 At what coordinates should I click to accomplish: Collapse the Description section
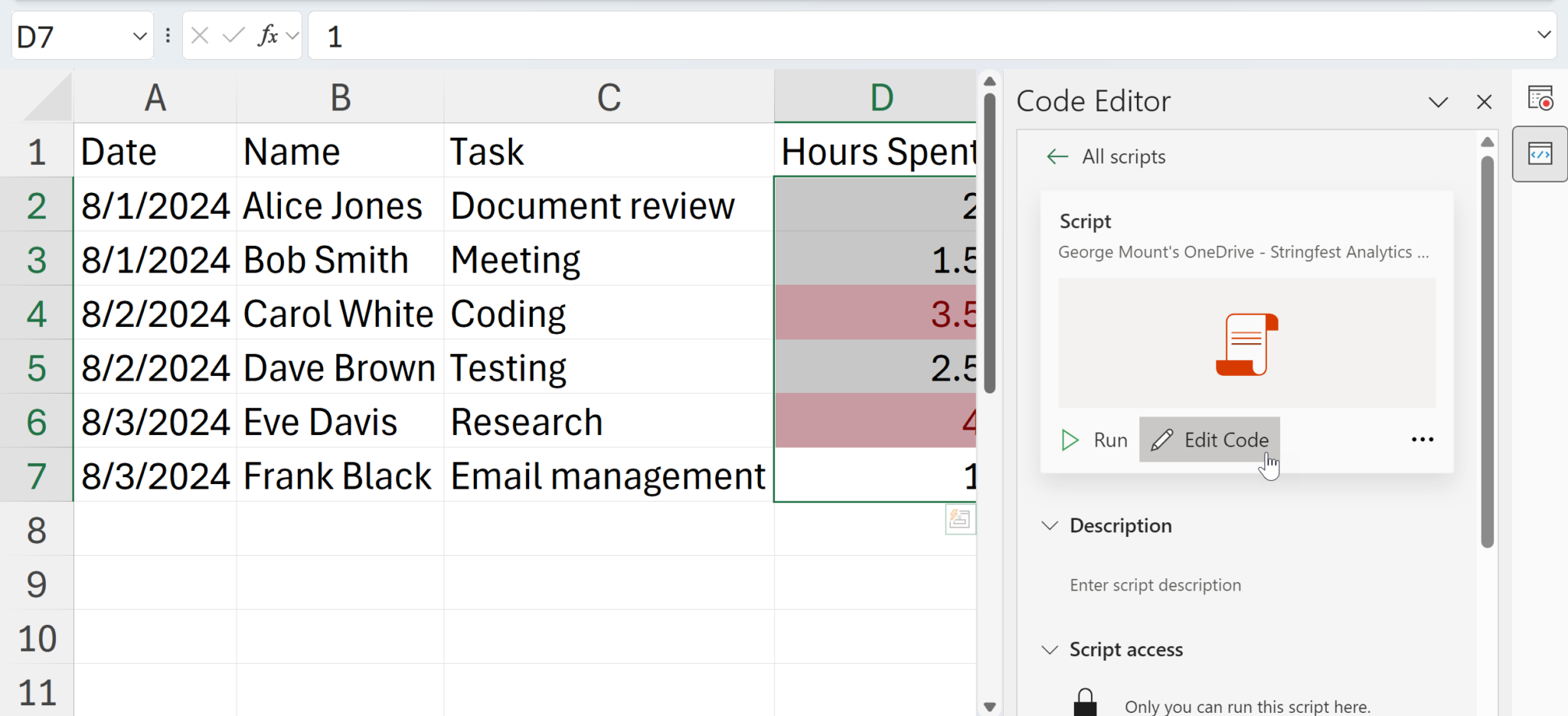1050,526
